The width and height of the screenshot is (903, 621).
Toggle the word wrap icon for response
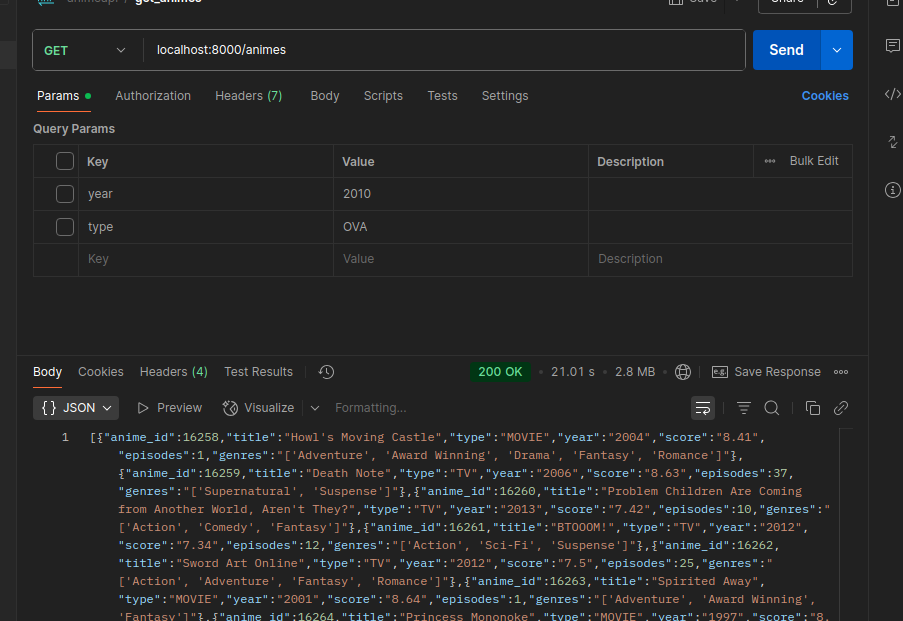703,408
